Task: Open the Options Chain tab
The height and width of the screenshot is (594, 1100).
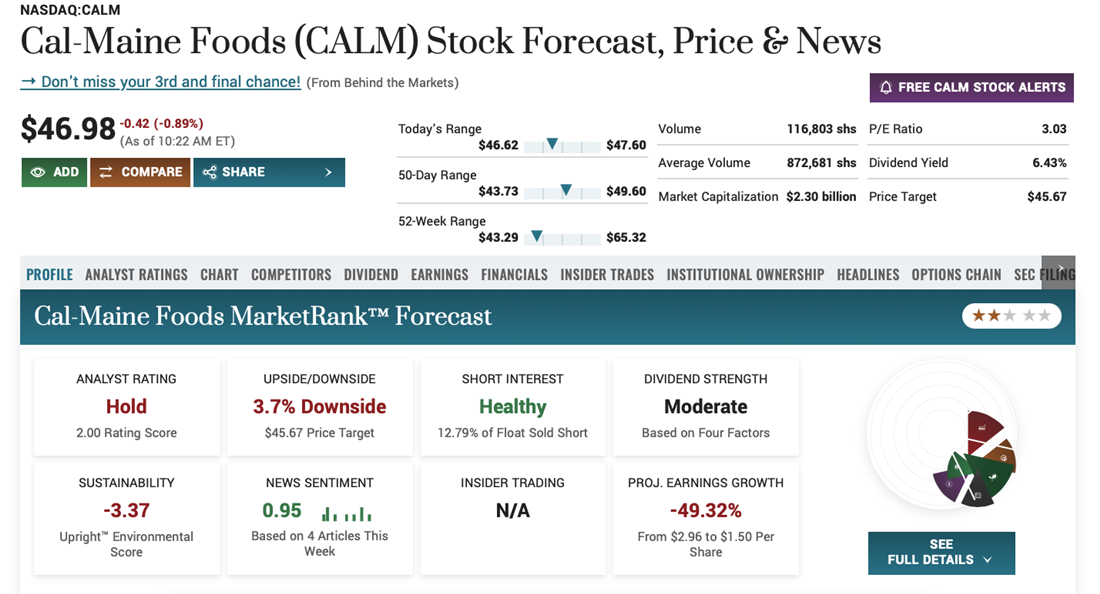Action: click(956, 274)
